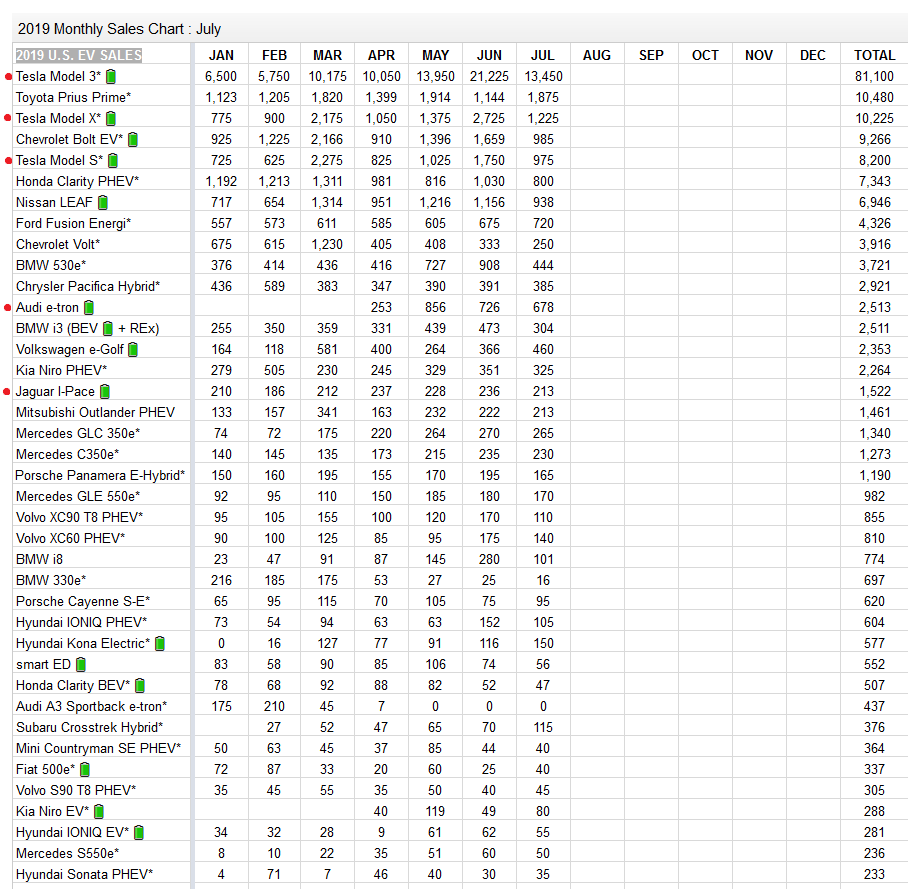Click the battery icon inside the BMW i3 label

tap(108, 329)
